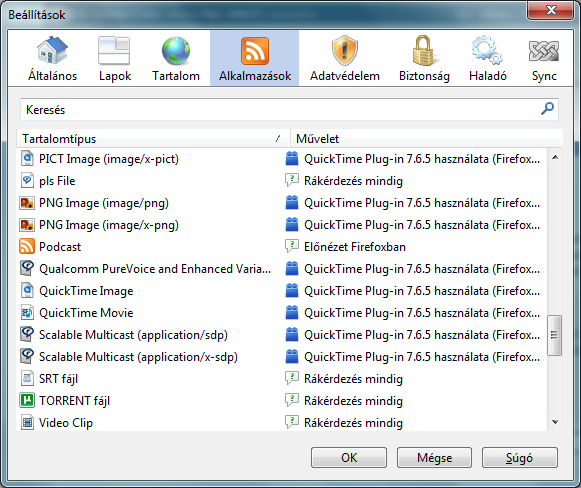581x488 pixels.
Task: Click the search magnifier icon
Action: (x=547, y=109)
